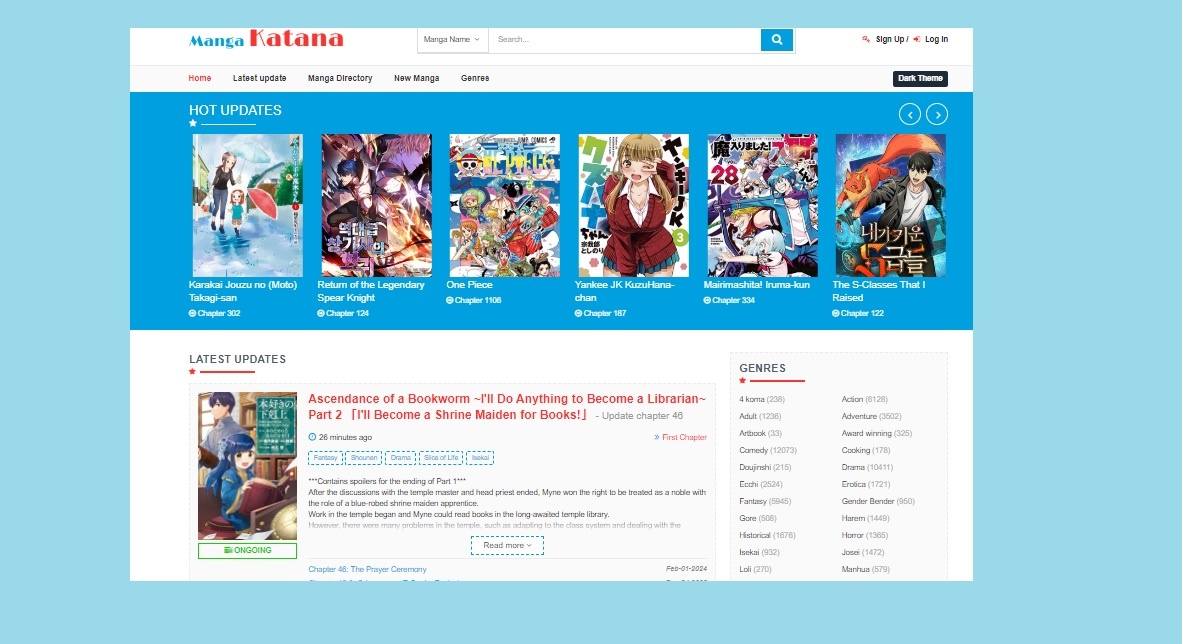The image size is (1182, 644).
Task: Click the ONGOING status badge
Action: tap(247, 550)
